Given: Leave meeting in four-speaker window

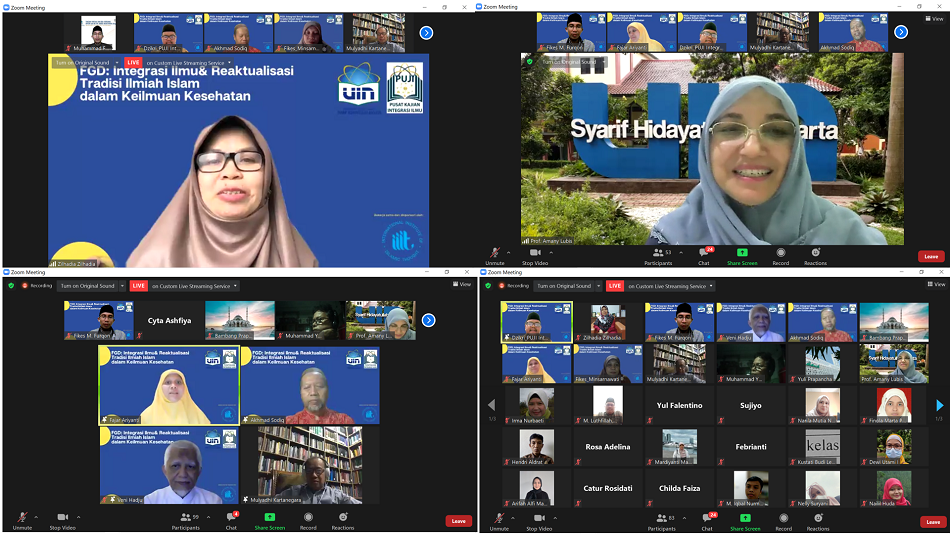Looking at the screenshot, I should (x=459, y=521).
